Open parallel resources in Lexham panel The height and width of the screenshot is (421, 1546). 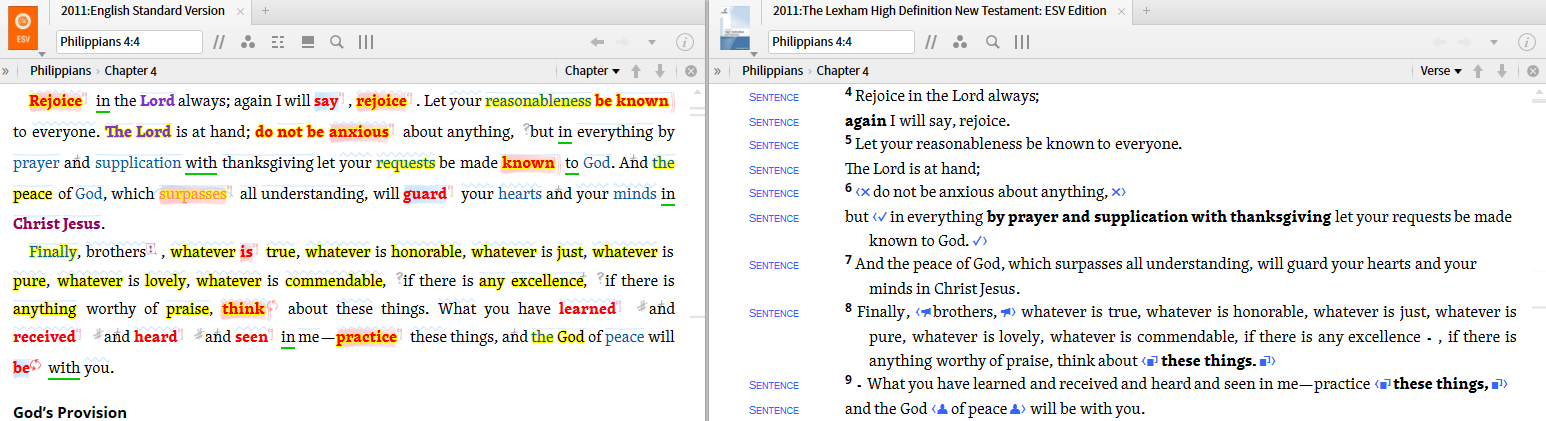pyautogui.click(x=931, y=42)
